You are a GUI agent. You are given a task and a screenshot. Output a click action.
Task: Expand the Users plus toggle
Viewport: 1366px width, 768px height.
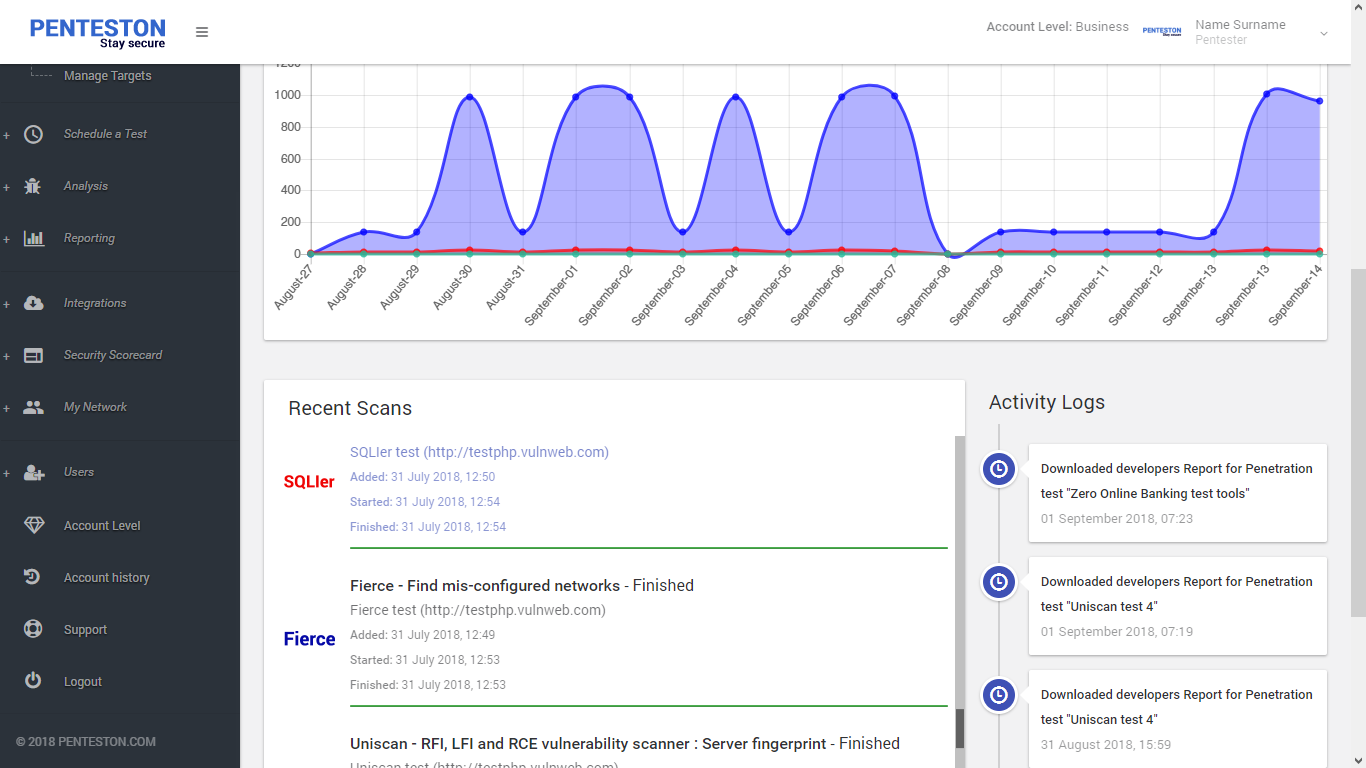pyautogui.click(x=6, y=473)
